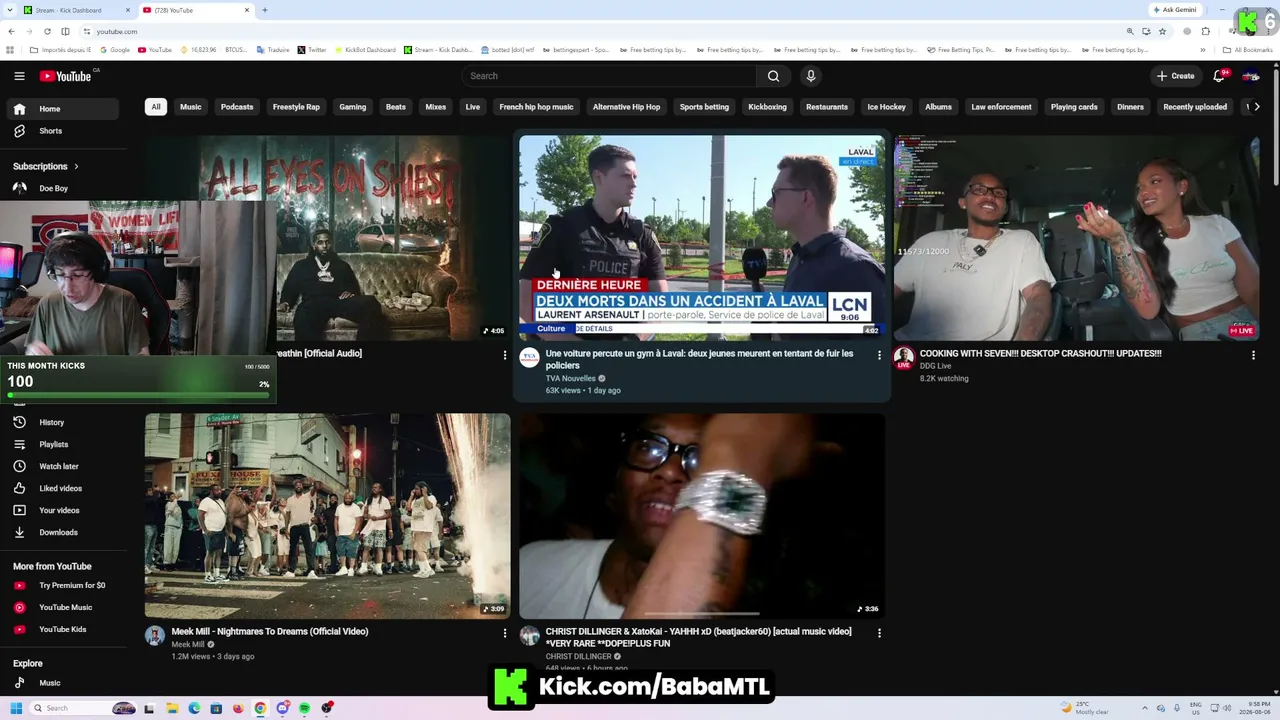
Task: Click the YouTube search input field
Action: point(610,76)
